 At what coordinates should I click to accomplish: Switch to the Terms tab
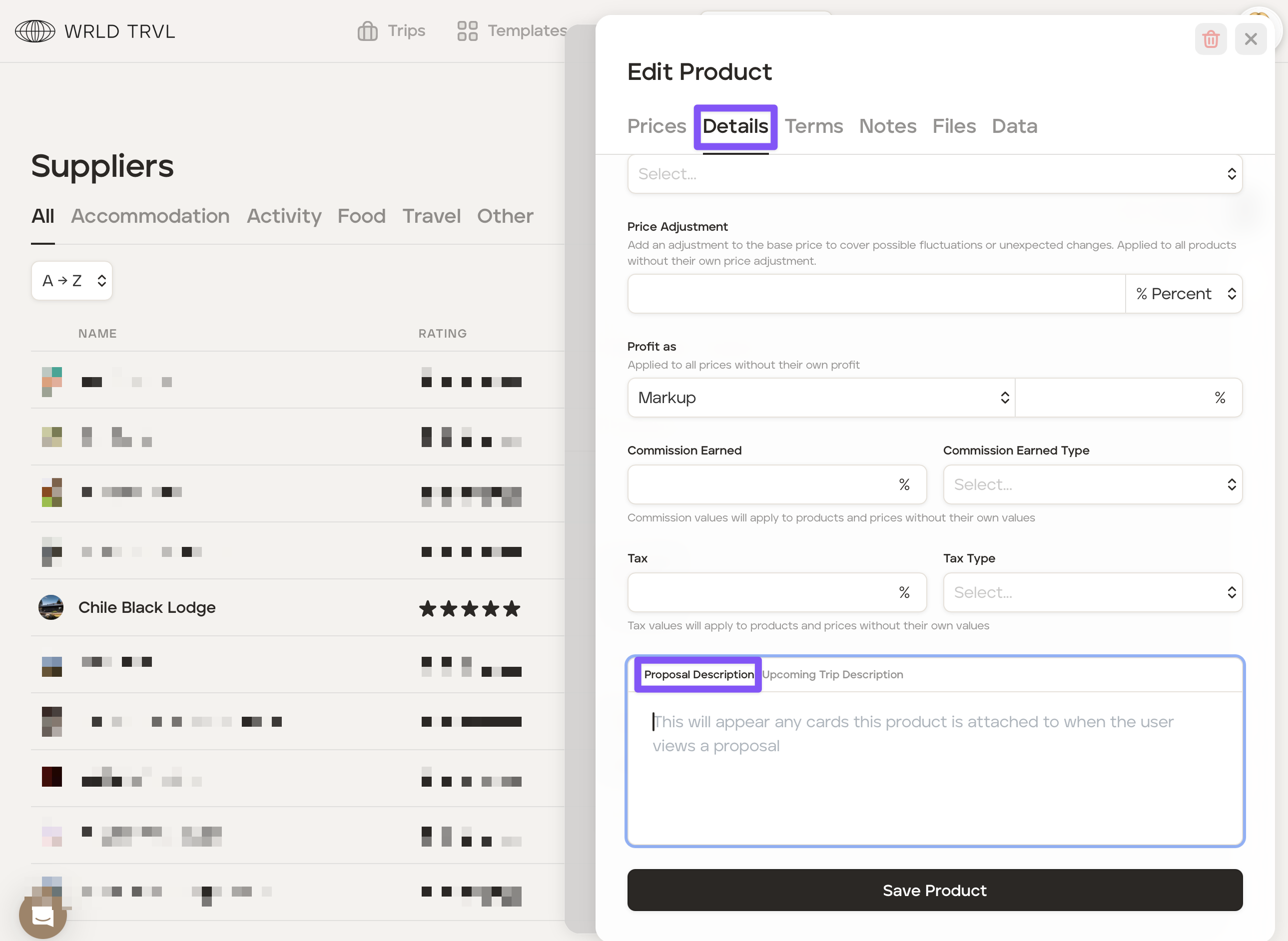813,126
